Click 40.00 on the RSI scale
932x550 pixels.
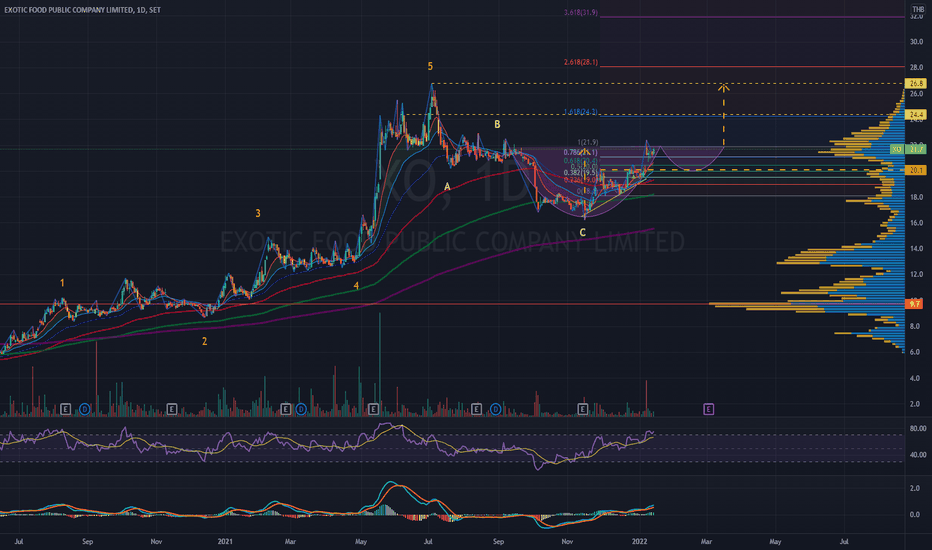pos(918,455)
